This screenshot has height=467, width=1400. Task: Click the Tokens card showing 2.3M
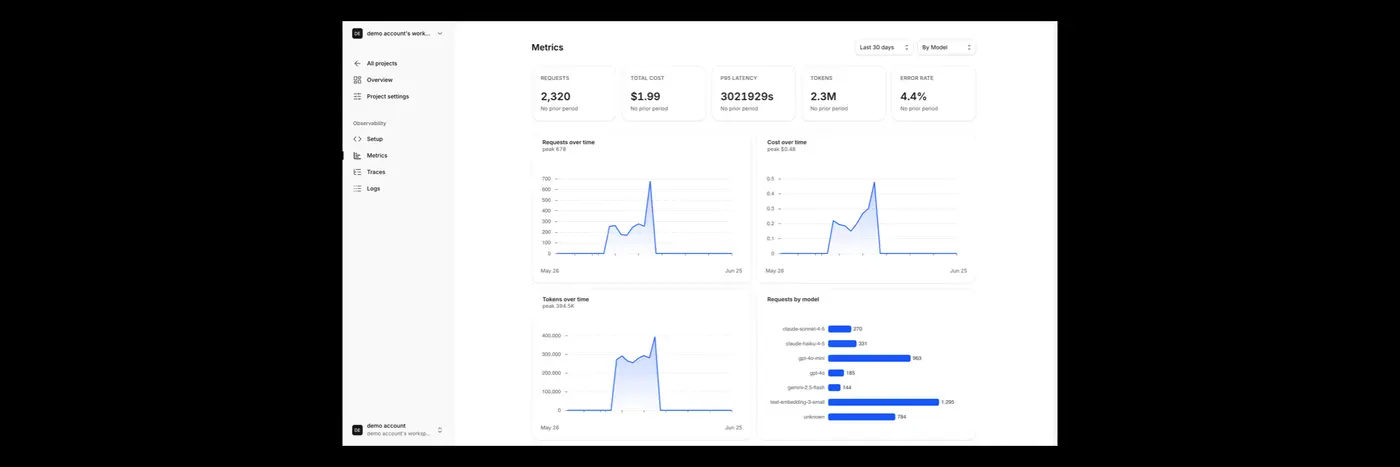(845, 94)
